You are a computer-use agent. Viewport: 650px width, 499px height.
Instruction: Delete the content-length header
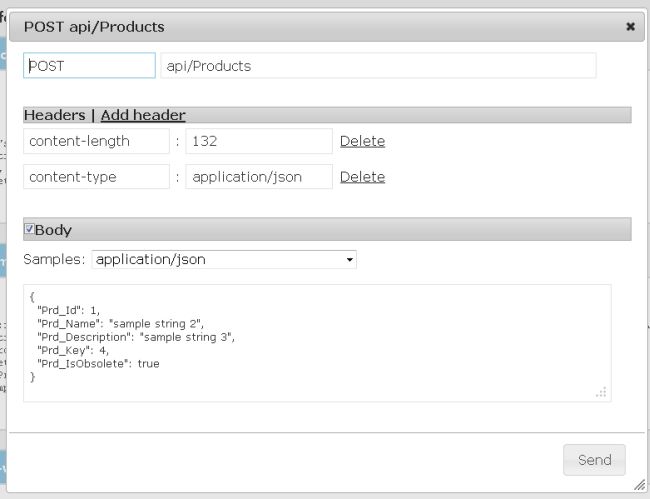[362, 141]
